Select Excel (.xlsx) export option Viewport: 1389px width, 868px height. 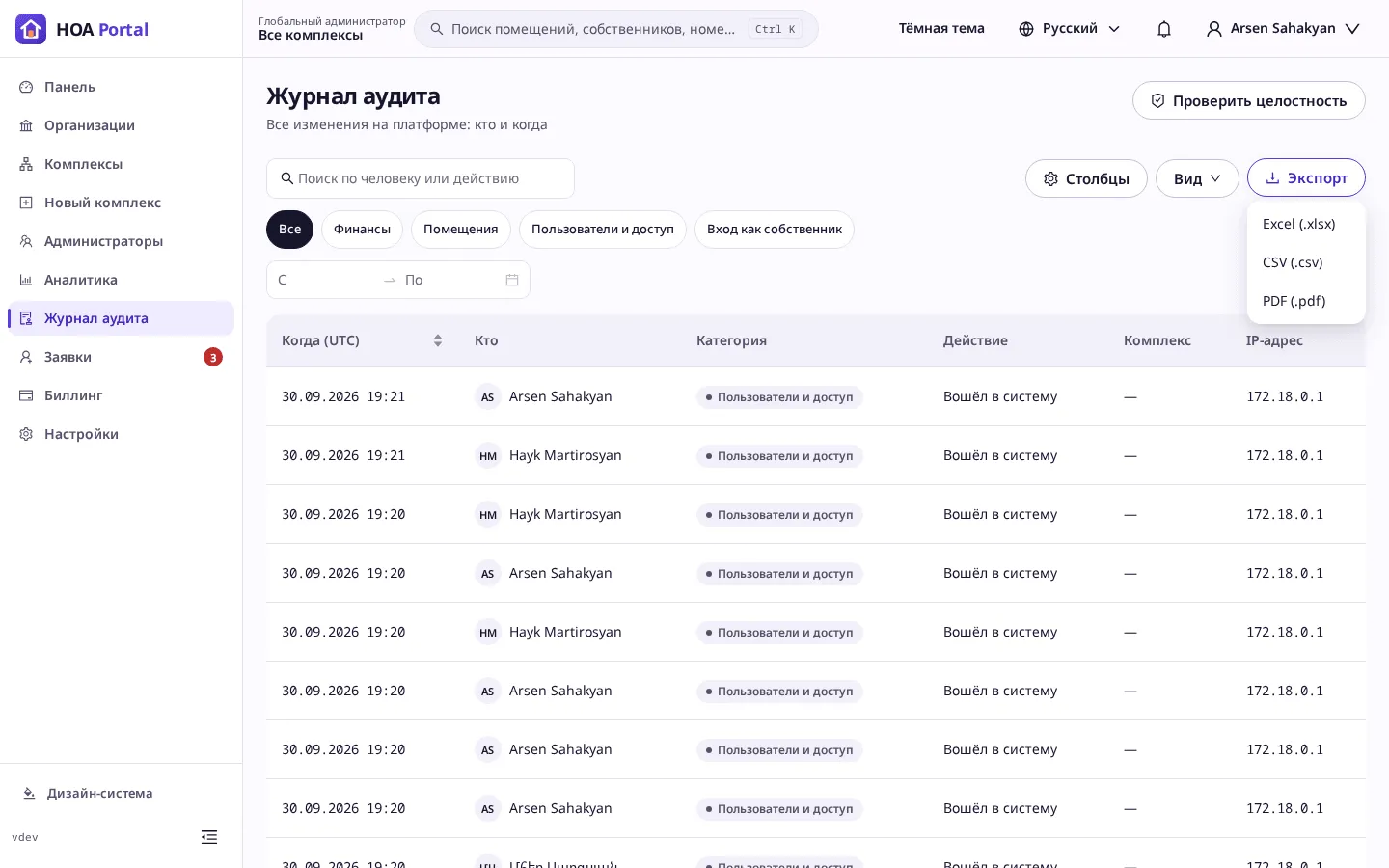pos(1306,224)
